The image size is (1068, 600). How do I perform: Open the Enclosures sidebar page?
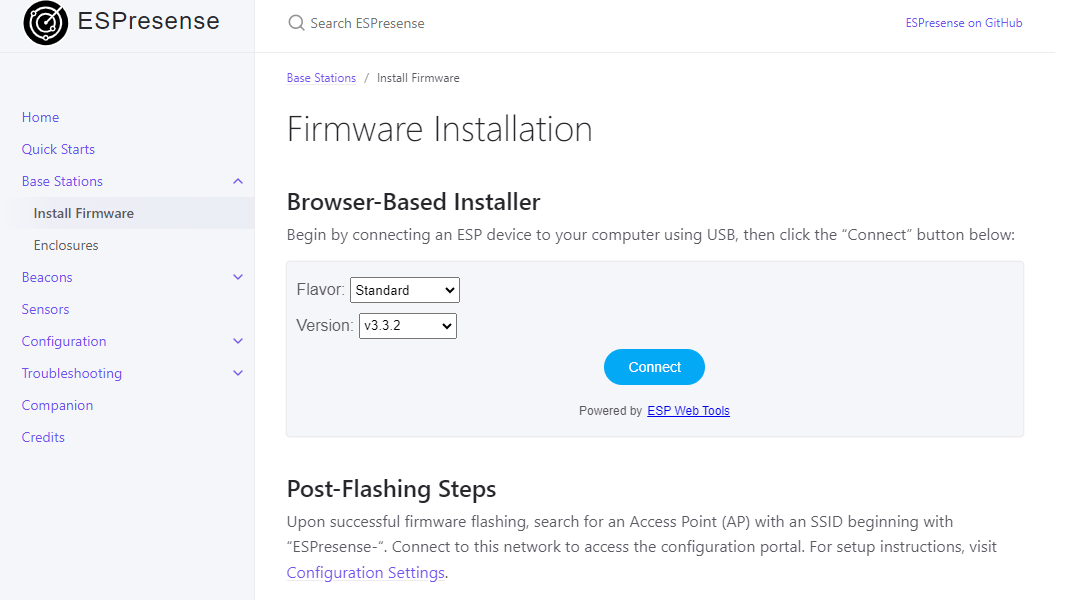66,245
